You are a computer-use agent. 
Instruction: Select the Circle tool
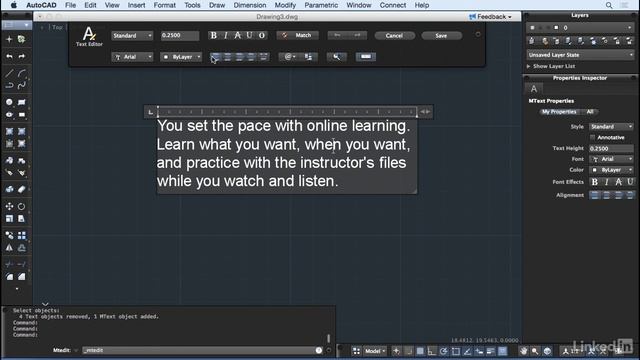coord(9,102)
